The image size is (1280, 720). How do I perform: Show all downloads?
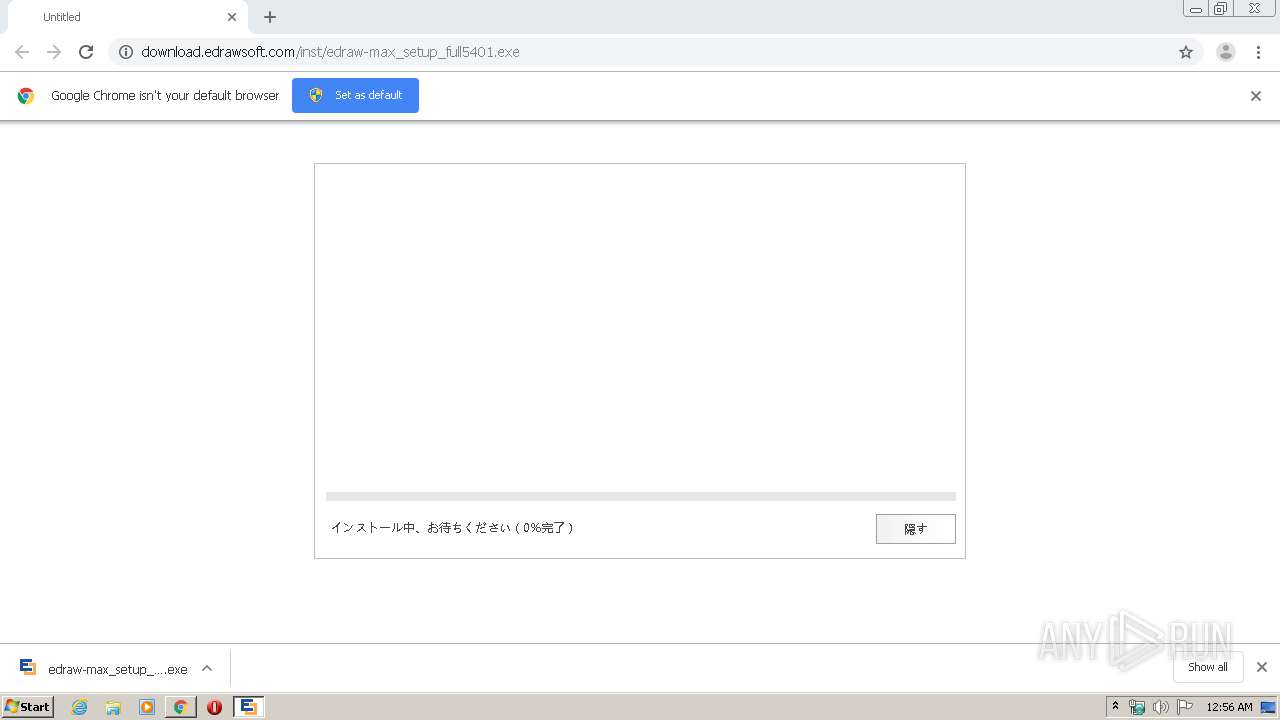[1208, 667]
